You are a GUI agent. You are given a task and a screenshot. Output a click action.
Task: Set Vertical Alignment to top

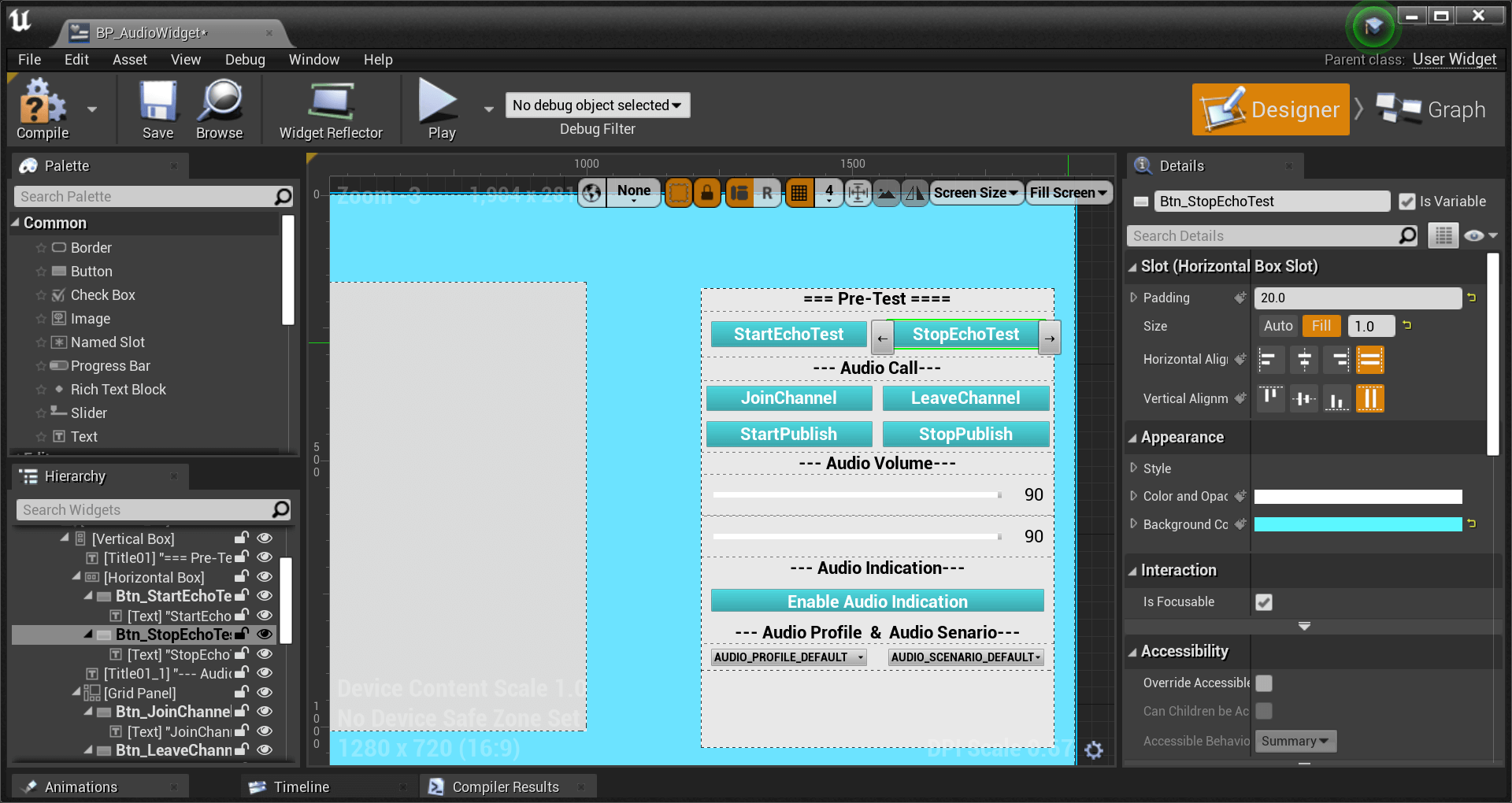tap(1269, 398)
